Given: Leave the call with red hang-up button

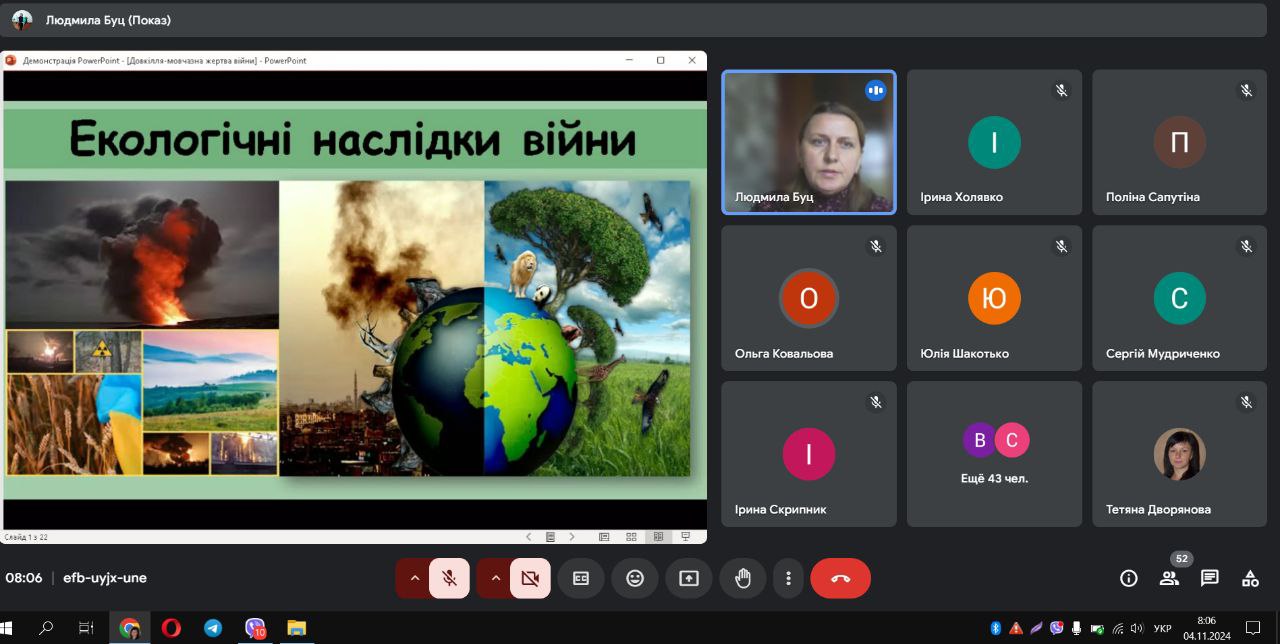Looking at the screenshot, I should 840,578.
